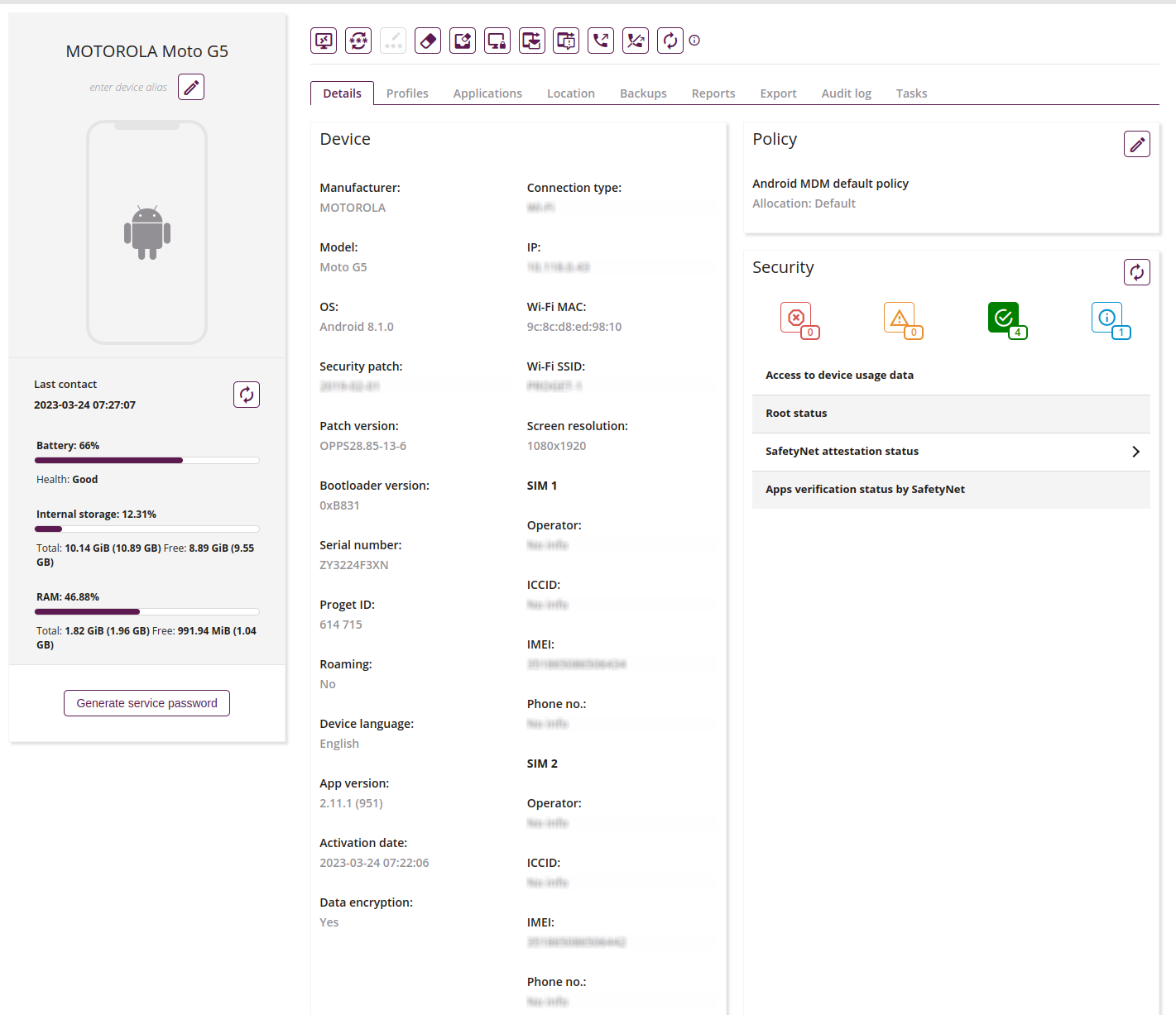View the Audit log tab
Image resolution: width=1176 pixels, height=1015 pixels.
pos(846,93)
